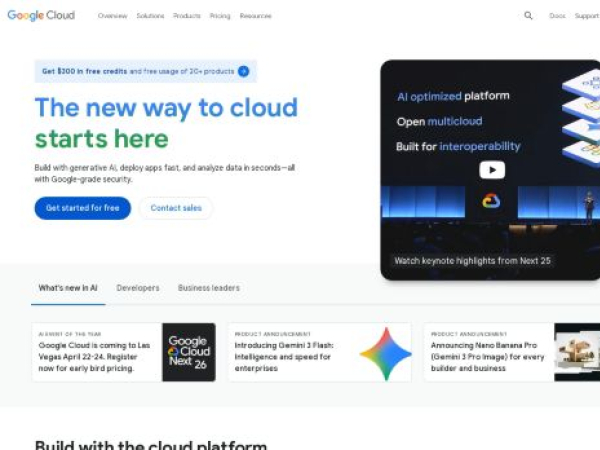Click 'Built for interoperability' video text
The height and width of the screenshot is (450, 600).
tap(458, 147)
